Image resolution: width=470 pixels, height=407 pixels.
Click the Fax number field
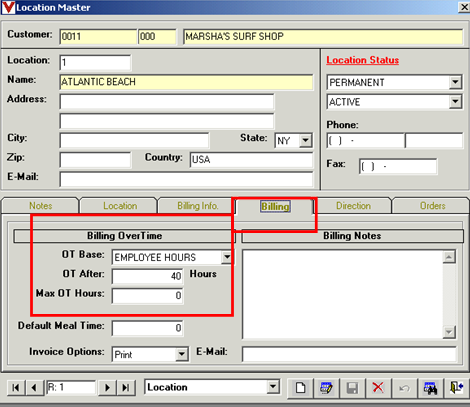pos(398,166)
